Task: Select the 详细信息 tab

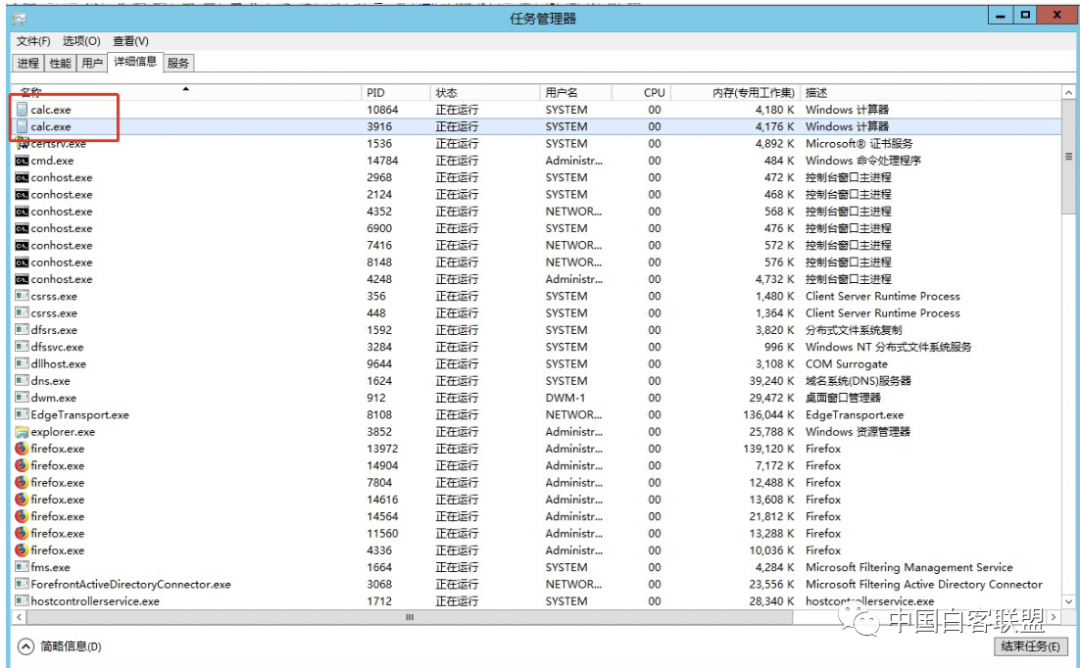Action: pyautogui.click(x=135, y=62)
